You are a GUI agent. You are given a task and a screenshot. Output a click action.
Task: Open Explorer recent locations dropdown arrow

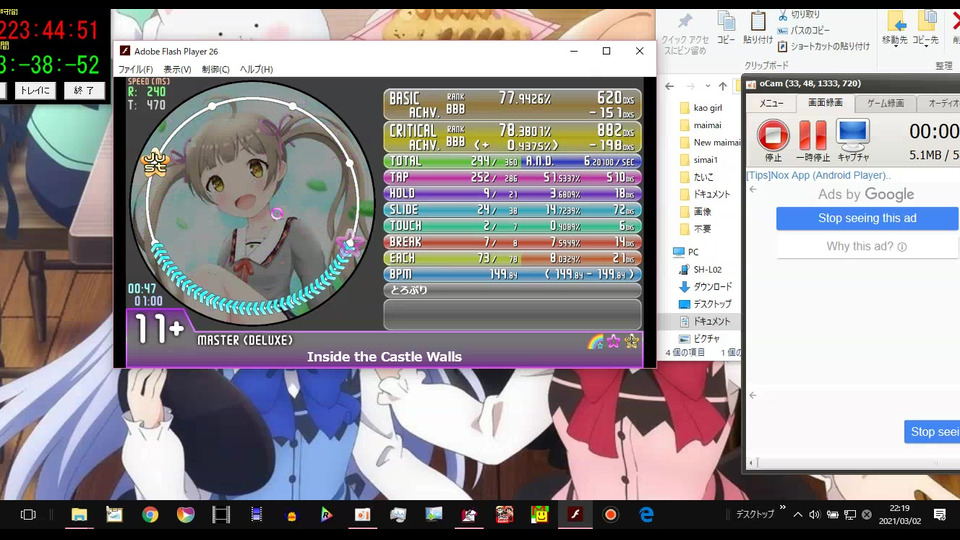pos(708,86)
